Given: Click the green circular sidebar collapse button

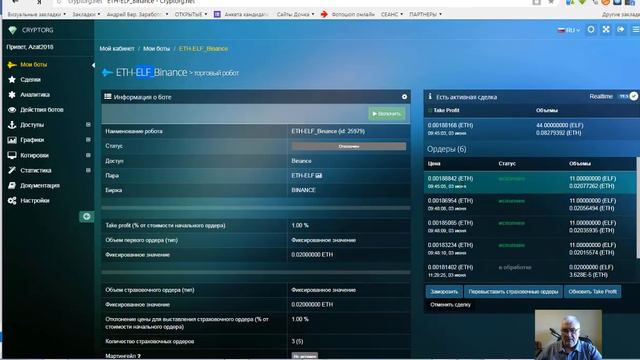Looking at the screenshot, I should pos(87,216).
